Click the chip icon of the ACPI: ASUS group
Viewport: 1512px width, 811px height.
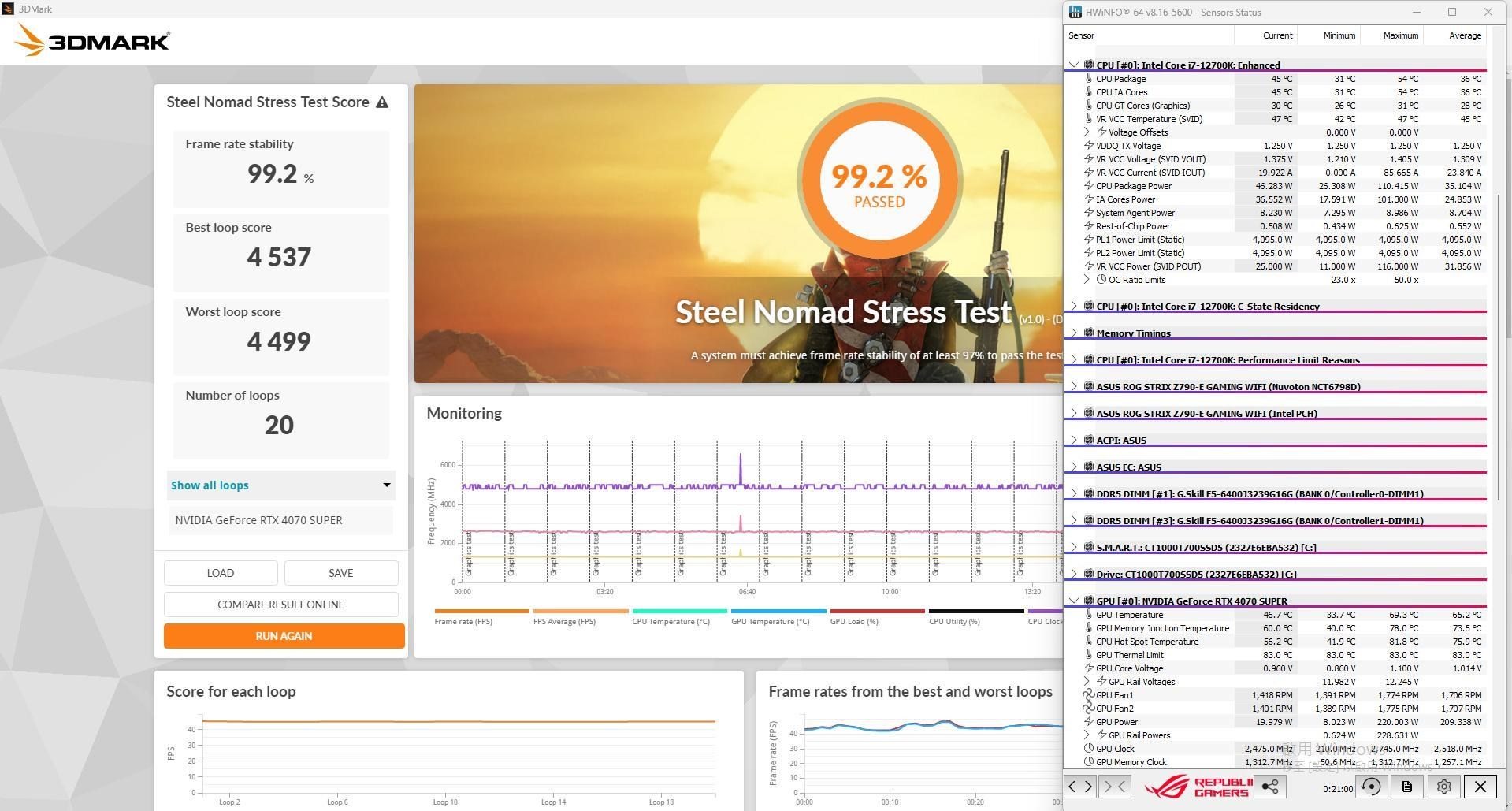pos(1088,441)
